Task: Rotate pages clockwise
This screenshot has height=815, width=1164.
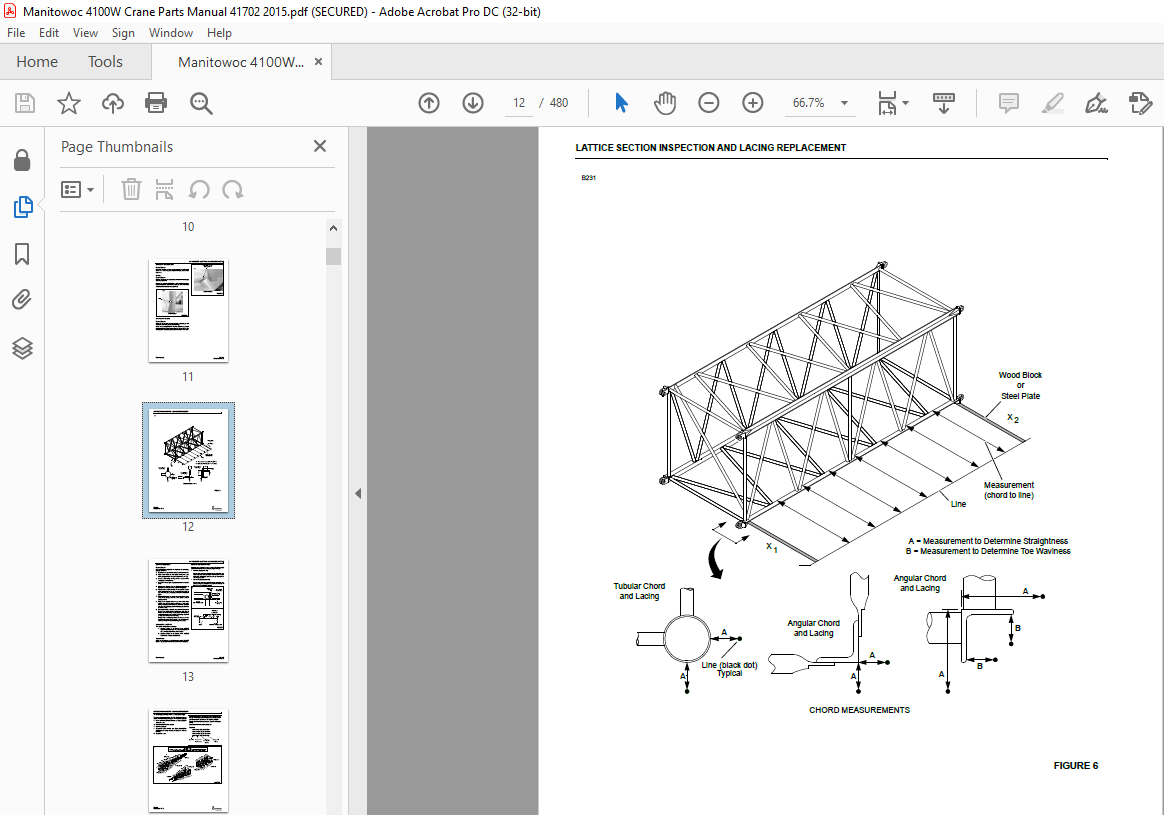Action: pyautogui.click(x=232, y=189)
